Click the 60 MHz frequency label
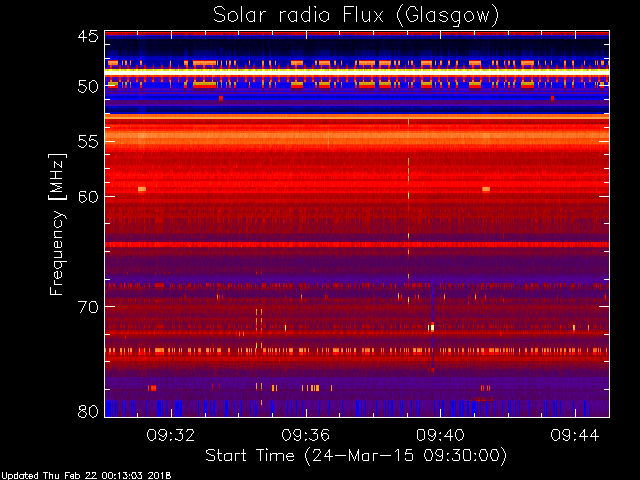The image size is (640, 480). pos(88,197)
